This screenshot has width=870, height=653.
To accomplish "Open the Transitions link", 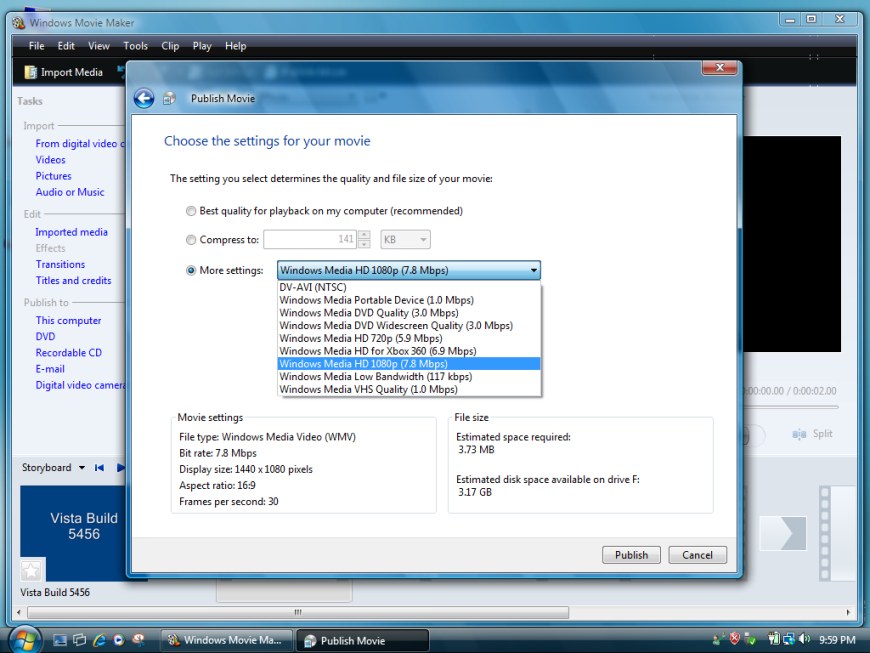I will pos(60,264).
